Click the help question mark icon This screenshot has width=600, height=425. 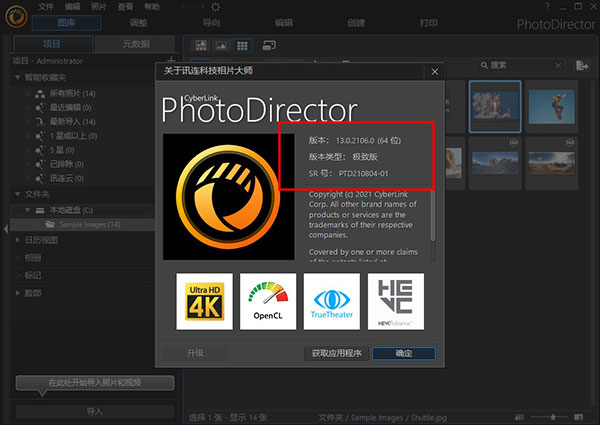(547, 6)
